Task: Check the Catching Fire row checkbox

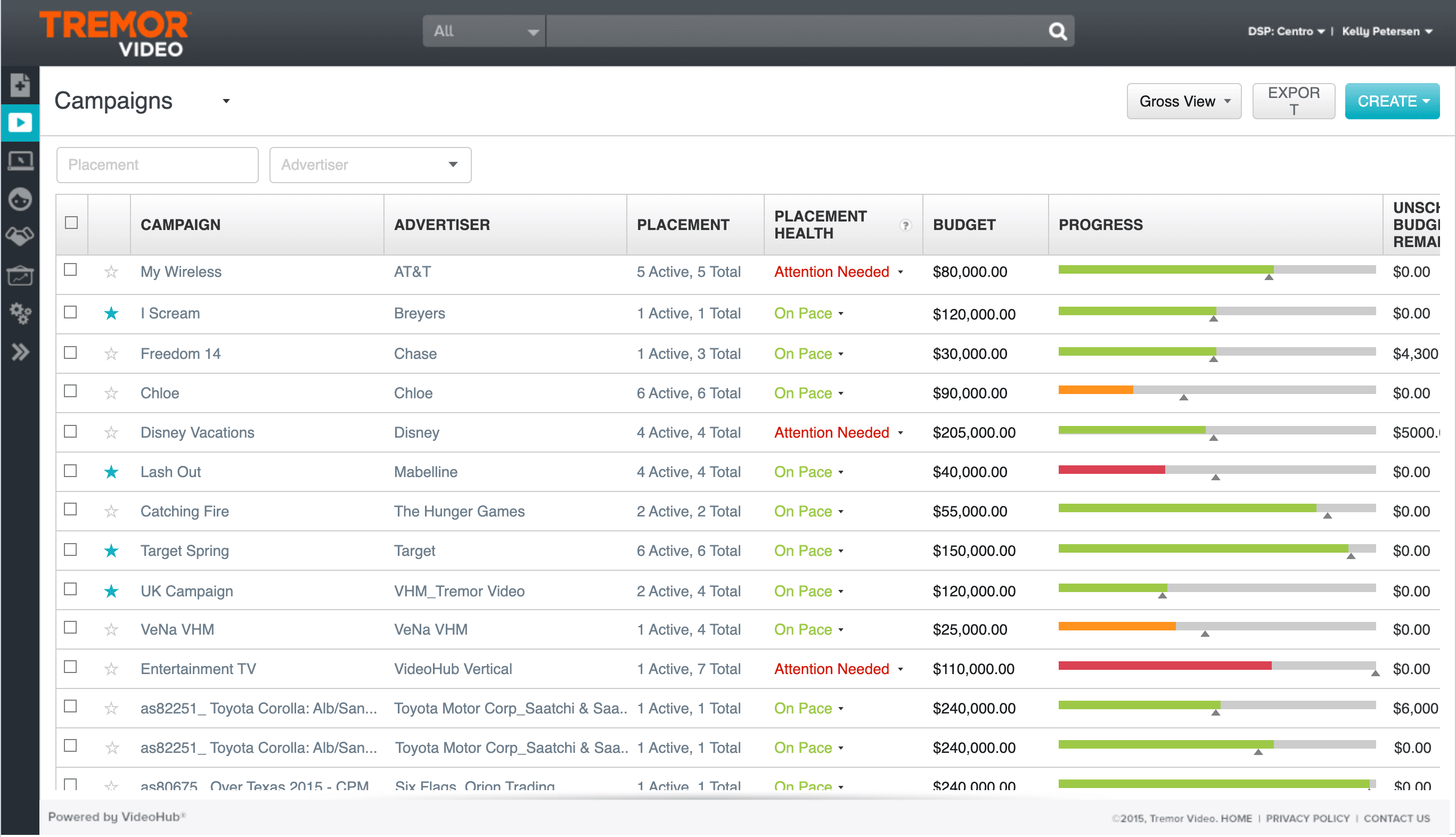Action: pos(70,510)
